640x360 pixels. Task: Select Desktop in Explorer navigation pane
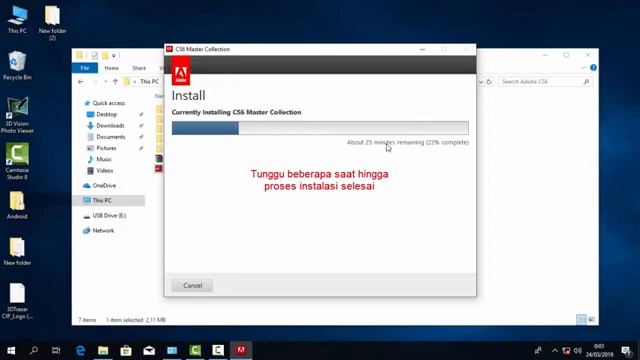pos(106,114)
